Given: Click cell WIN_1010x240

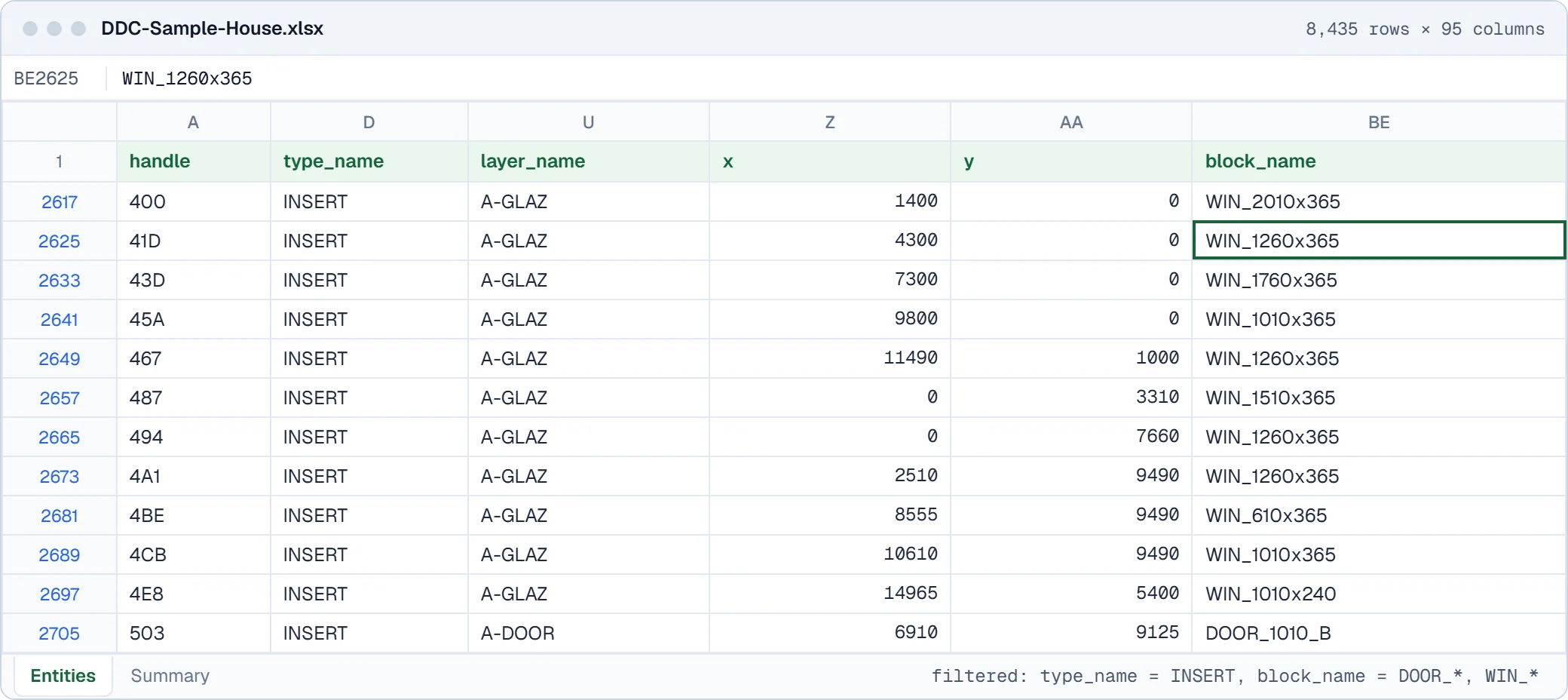Looking at the screenshot, I should pos(1379,594).
